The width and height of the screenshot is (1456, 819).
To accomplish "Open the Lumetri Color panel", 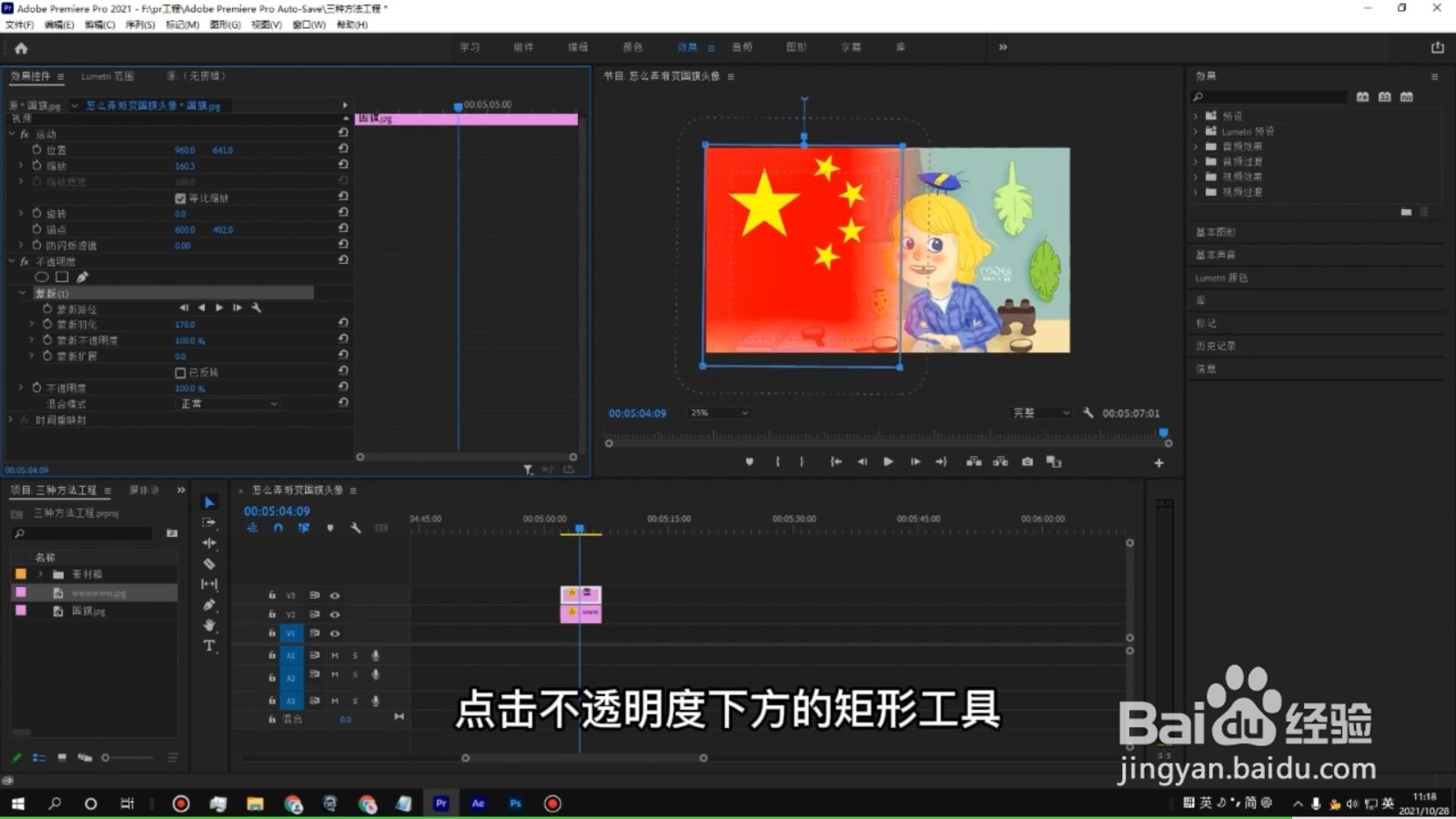I will point(1221,278).
